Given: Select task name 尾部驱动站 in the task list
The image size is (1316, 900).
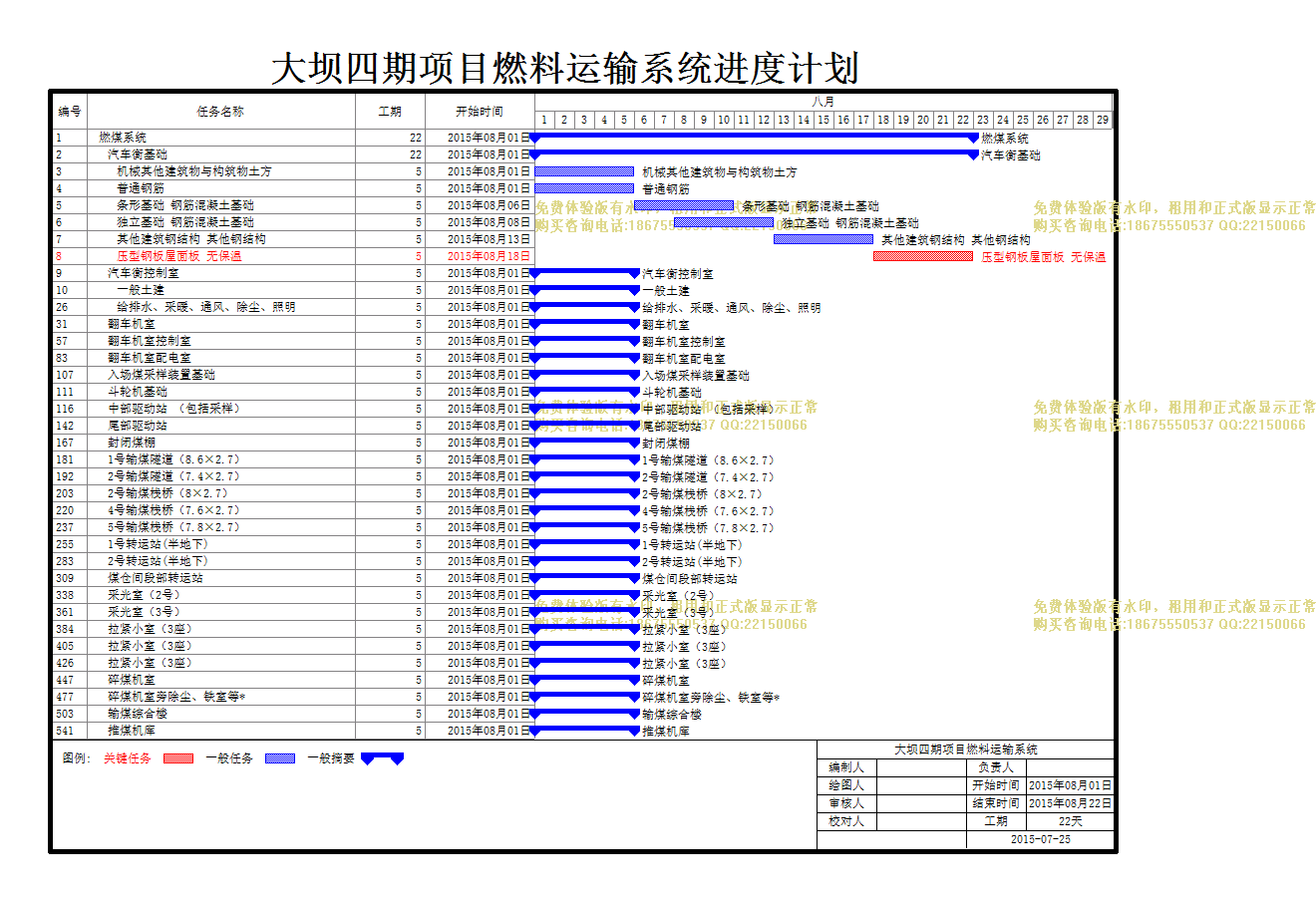Looking at the screenshot, I should (138, 426).
